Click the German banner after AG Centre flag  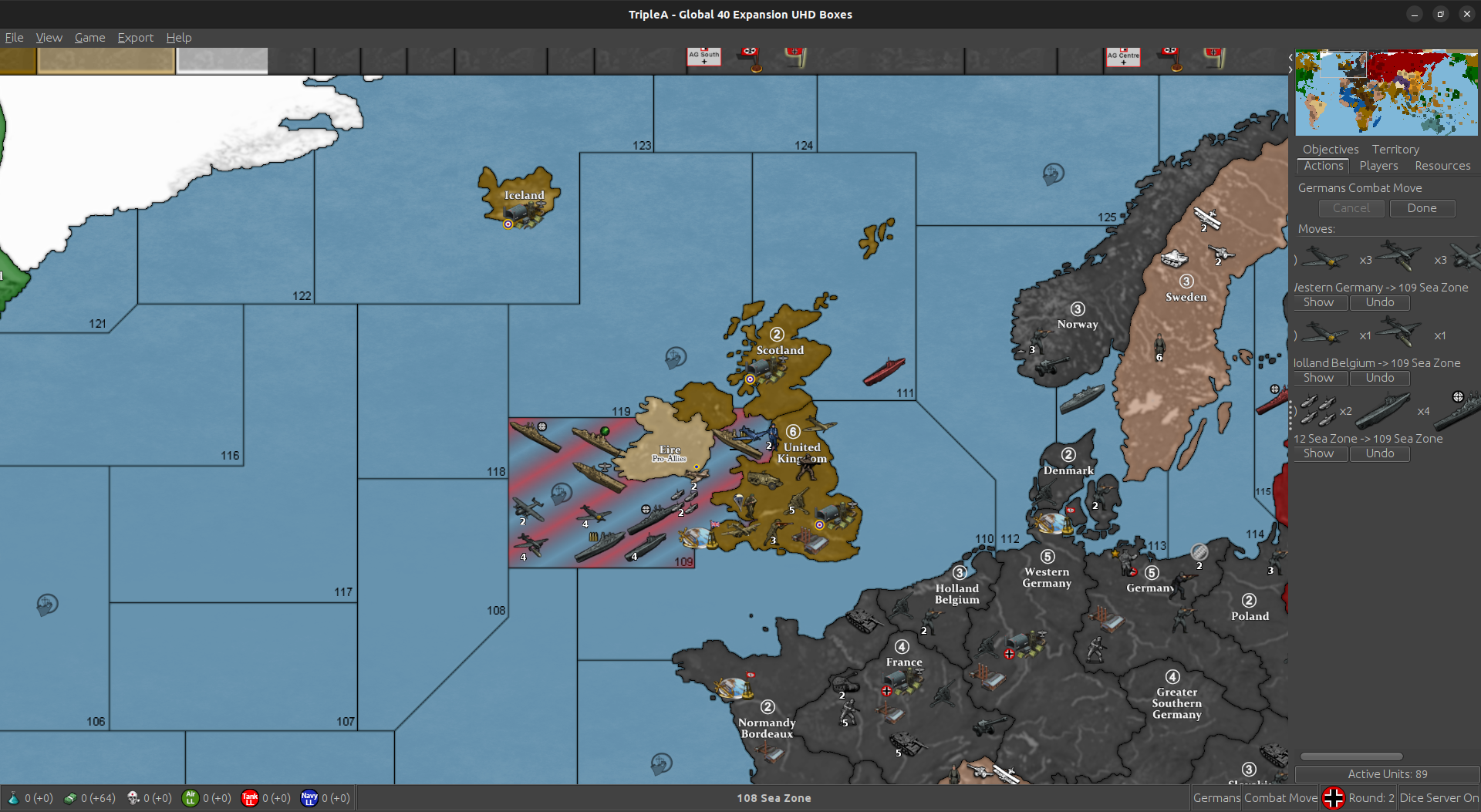point(1214,57)
